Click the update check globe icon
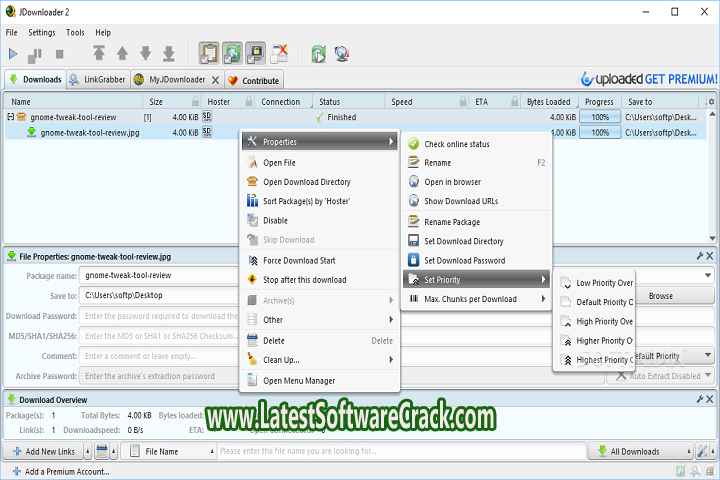This screenshot has height=480, width=720. [x=342, y=54]
